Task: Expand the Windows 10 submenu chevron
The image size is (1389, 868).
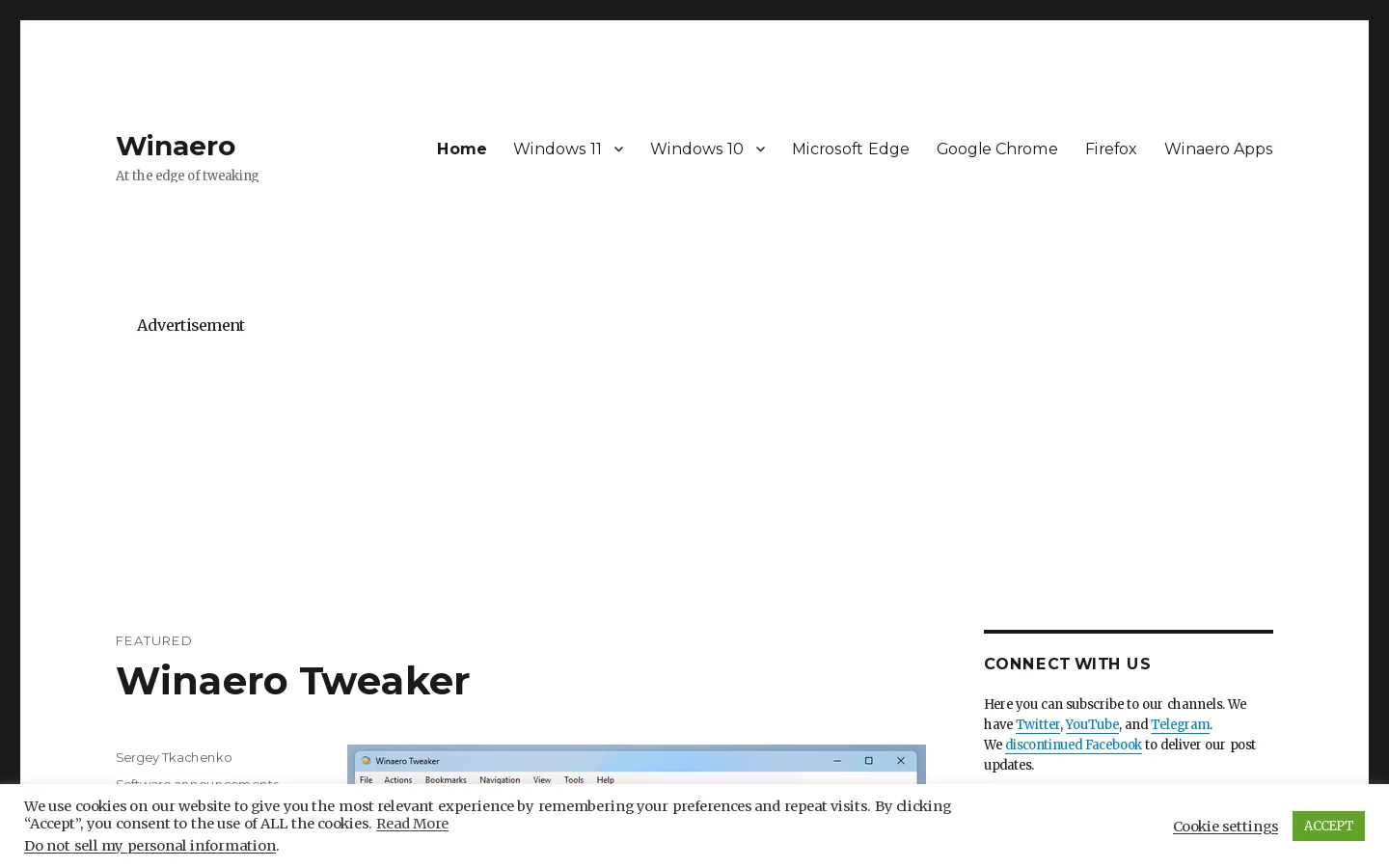Action: coord(760,149)
